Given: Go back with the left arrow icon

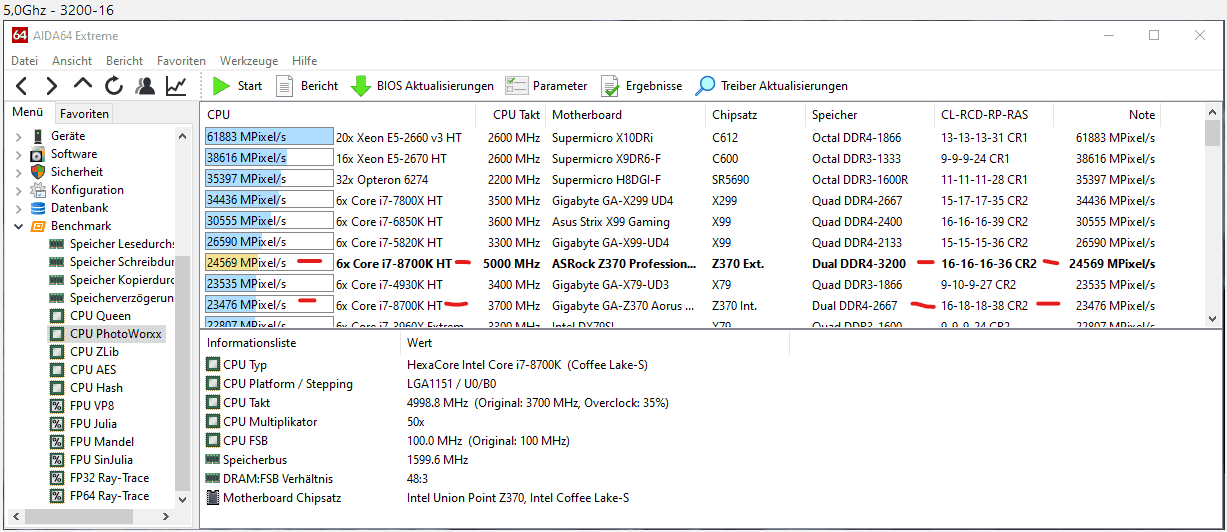Looking at the screenshot, I should 22,86.
